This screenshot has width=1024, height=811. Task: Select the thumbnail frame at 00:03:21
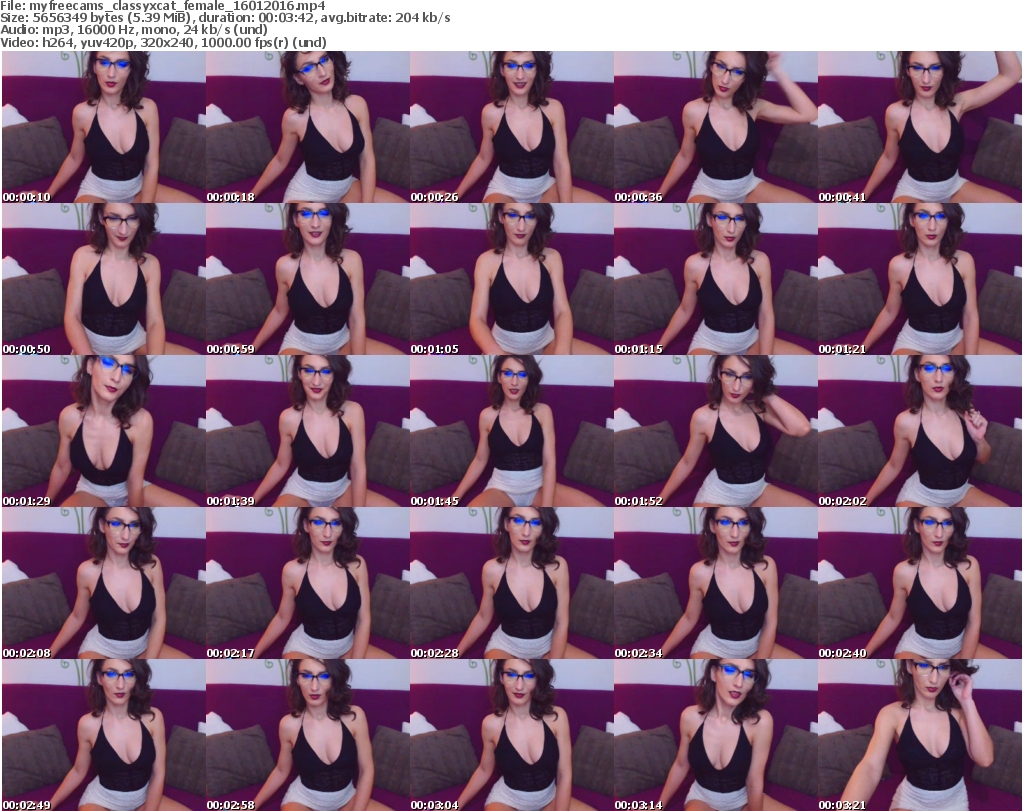[920, 735]
